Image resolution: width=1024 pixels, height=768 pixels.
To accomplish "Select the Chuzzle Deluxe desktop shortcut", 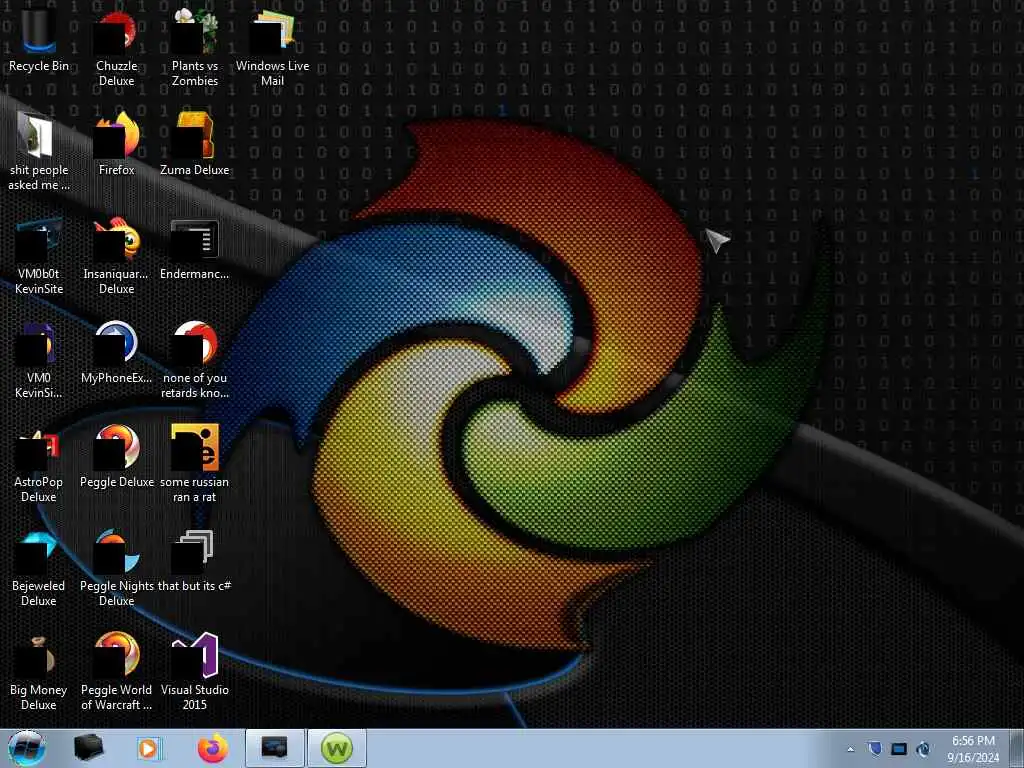I will [x=116, y=47].
